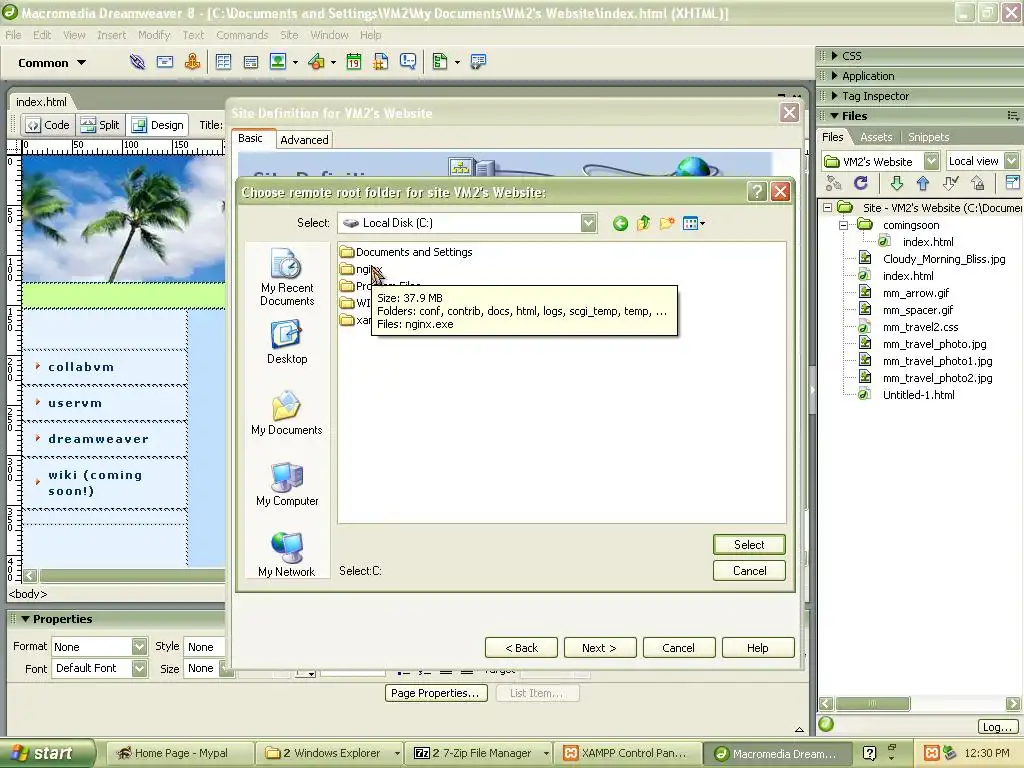Expand the CSS panel group
This screenshot has width=1024, height=768.
[835, 56]
